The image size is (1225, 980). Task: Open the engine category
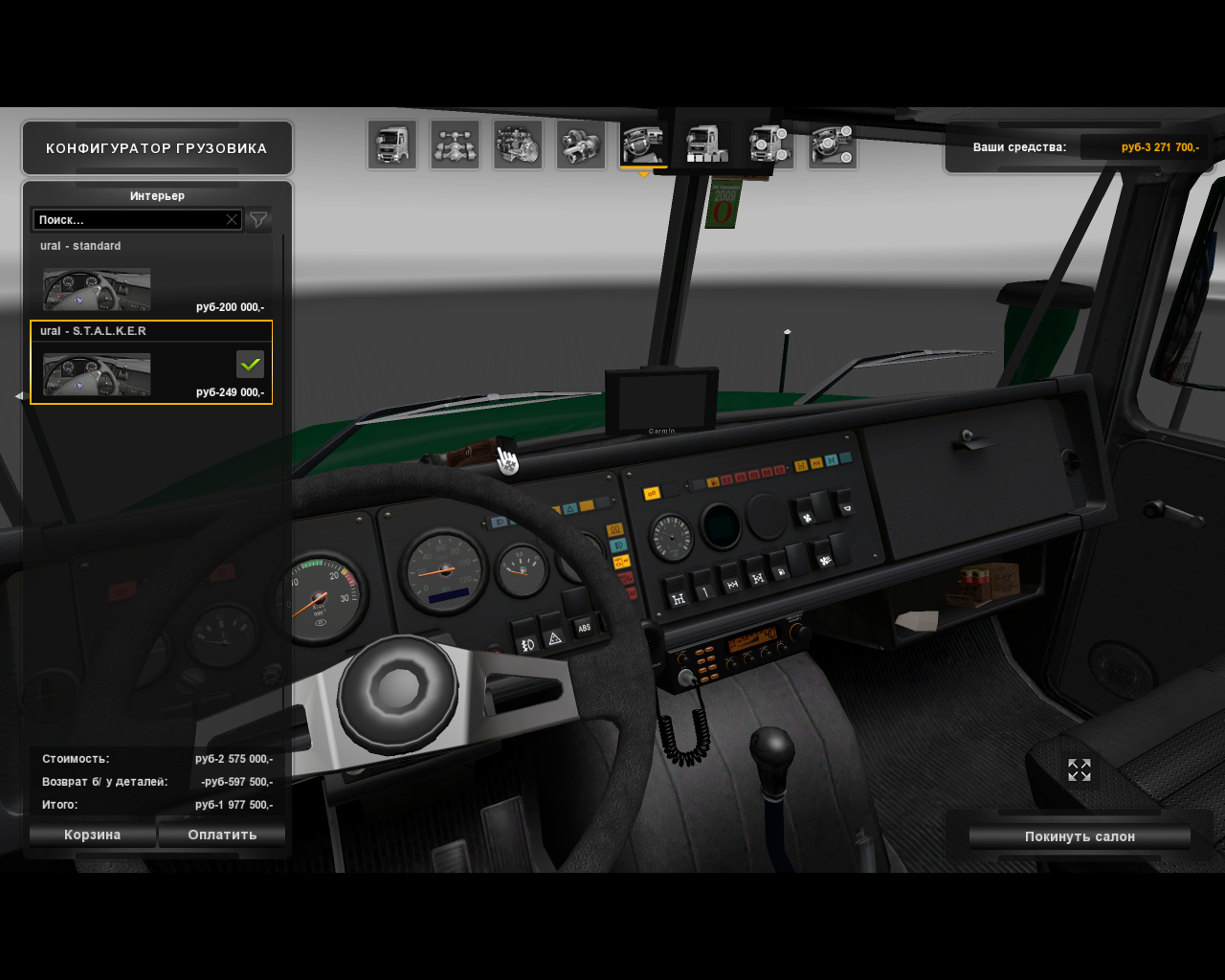point(518,145)
